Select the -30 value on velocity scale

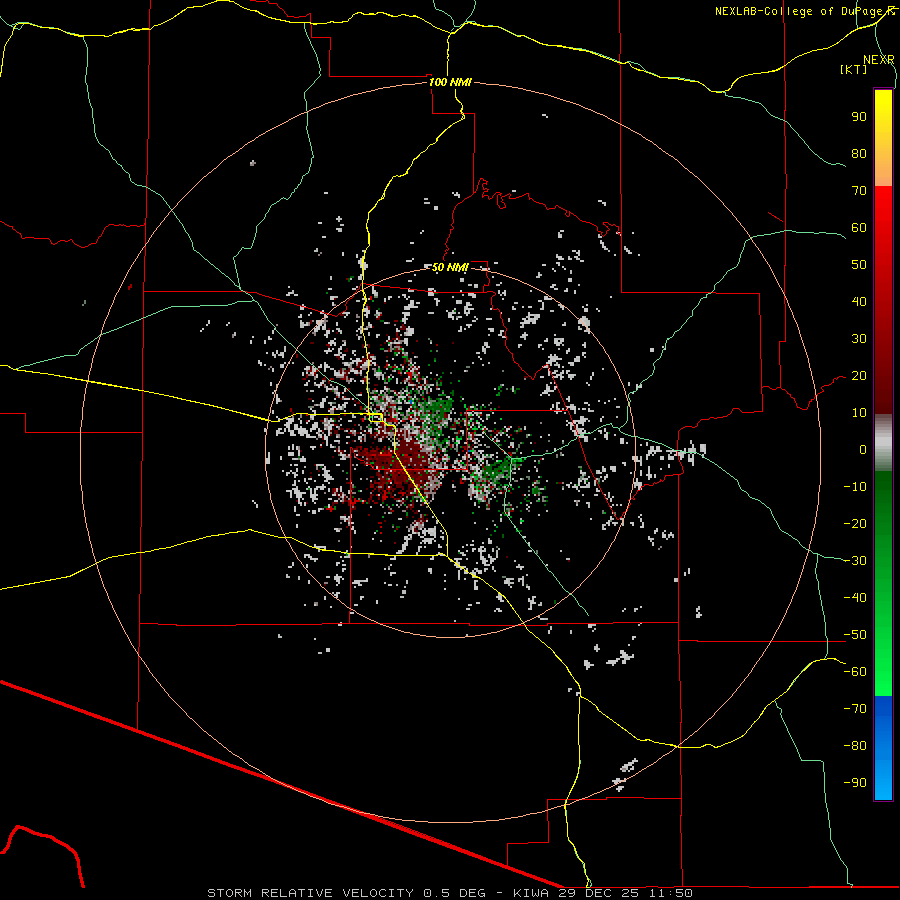[x=855, y=561]
